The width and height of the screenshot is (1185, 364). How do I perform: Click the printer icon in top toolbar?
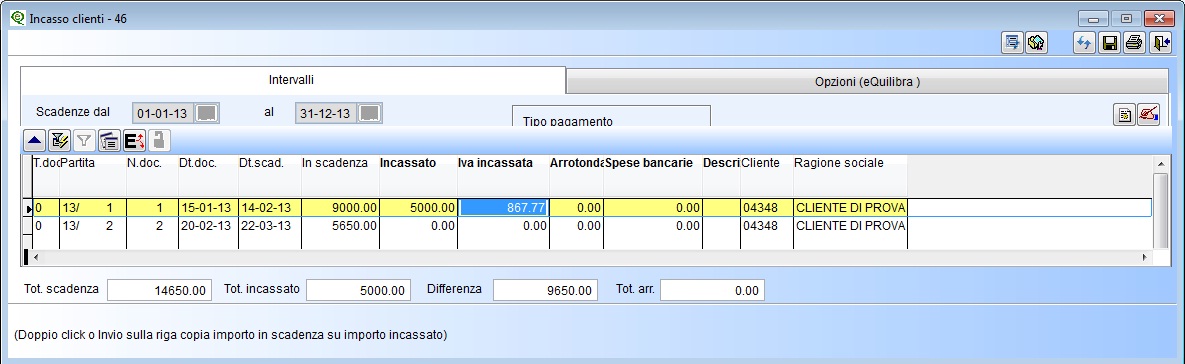[1134, 44]
